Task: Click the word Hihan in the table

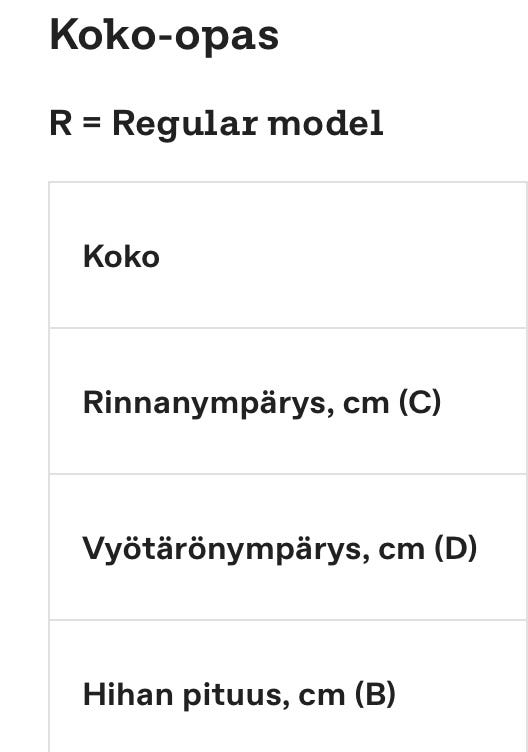Action: (128, 694)
